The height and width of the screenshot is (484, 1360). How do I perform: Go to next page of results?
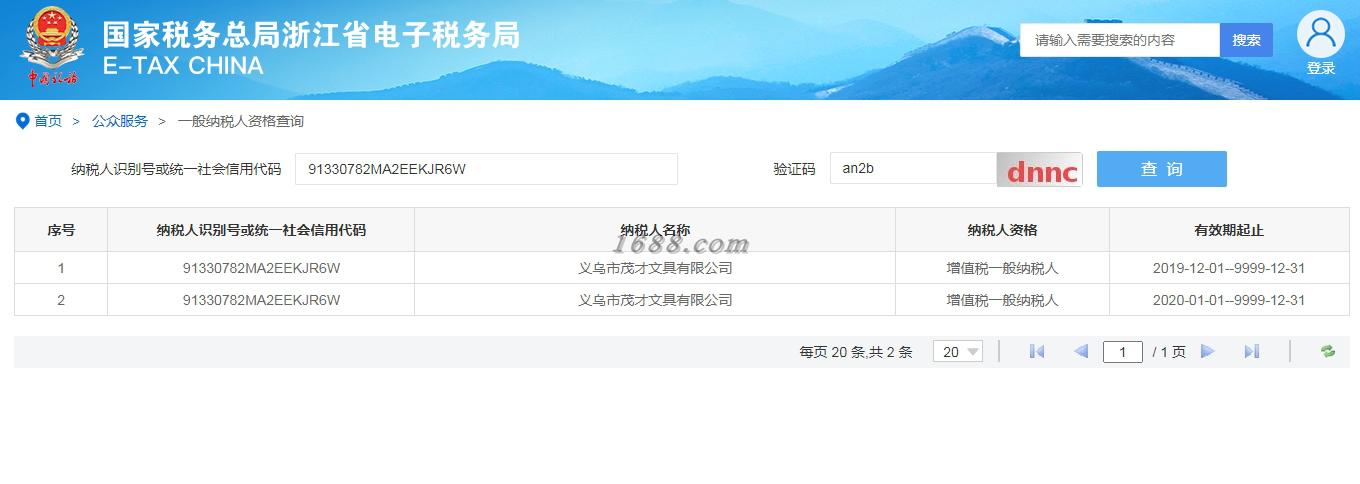tap(1207, 352)
